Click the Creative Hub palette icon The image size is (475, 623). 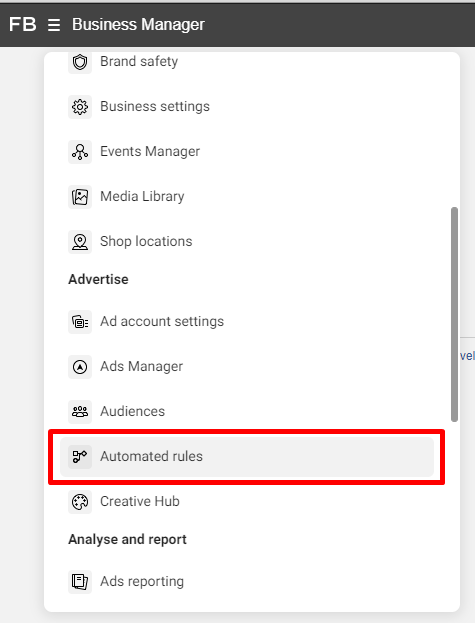point(80,502)
